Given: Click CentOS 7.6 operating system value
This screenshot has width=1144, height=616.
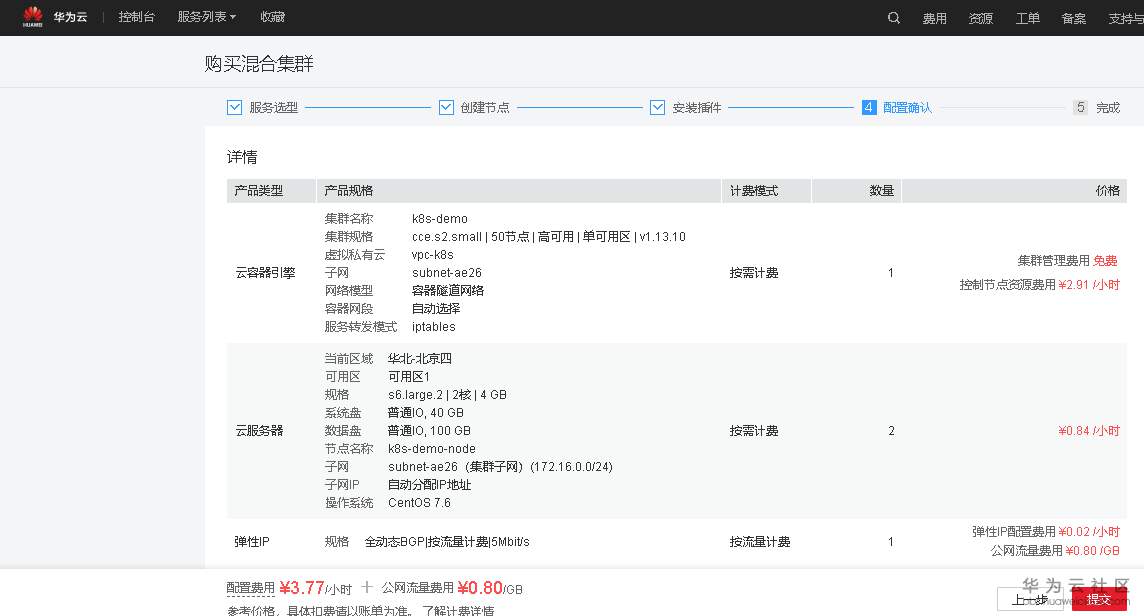Looking at the screenshot, I should (x=420, y=502).
